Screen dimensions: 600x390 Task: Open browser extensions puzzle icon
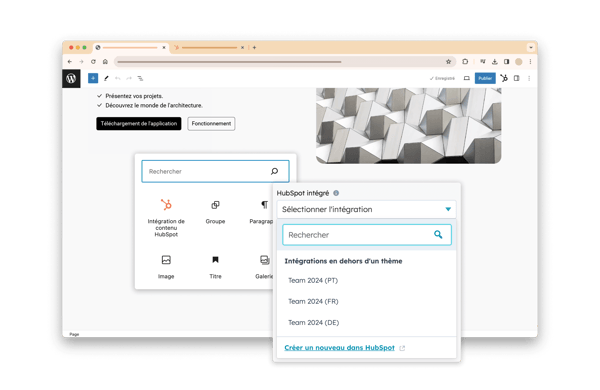point(465,62)
